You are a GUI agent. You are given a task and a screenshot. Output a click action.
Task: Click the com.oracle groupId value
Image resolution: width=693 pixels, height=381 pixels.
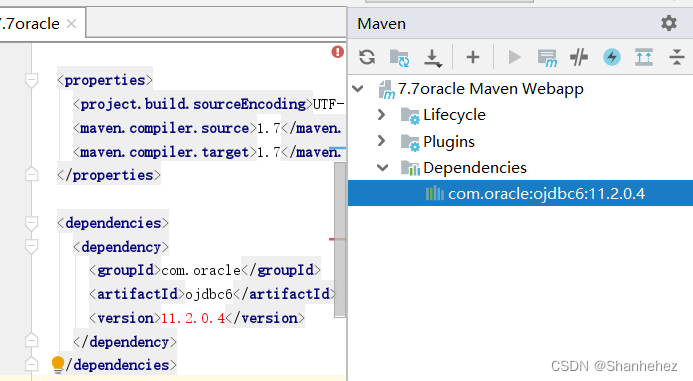[x=201, y=270]
